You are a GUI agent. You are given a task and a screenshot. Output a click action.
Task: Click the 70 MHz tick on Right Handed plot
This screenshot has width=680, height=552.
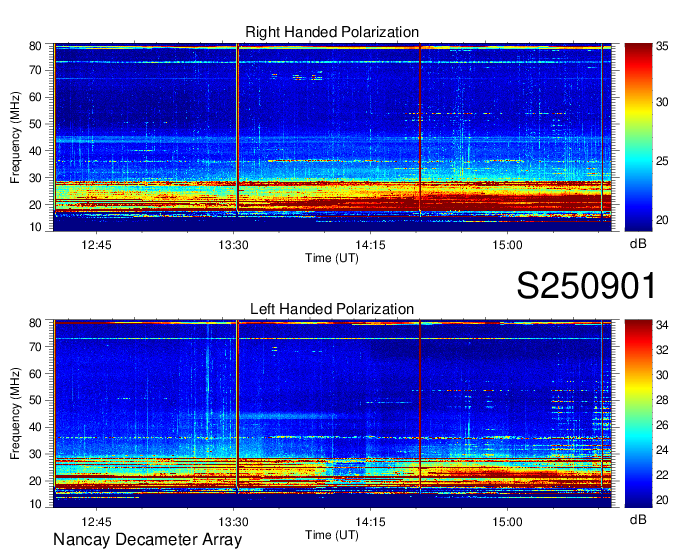(35, 70)
